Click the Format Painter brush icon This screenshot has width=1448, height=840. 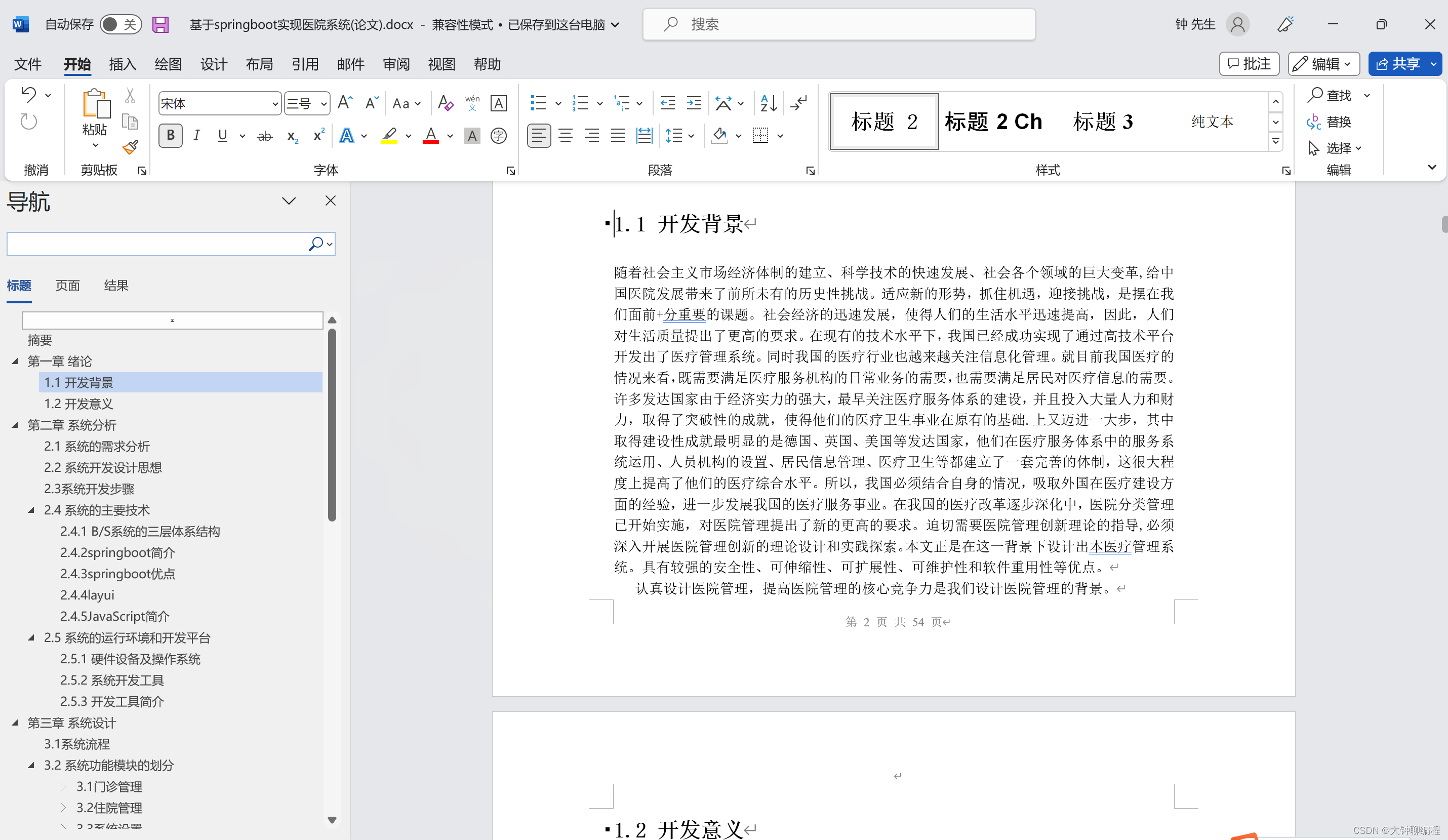pyautogui.click(x=131, y=148)
